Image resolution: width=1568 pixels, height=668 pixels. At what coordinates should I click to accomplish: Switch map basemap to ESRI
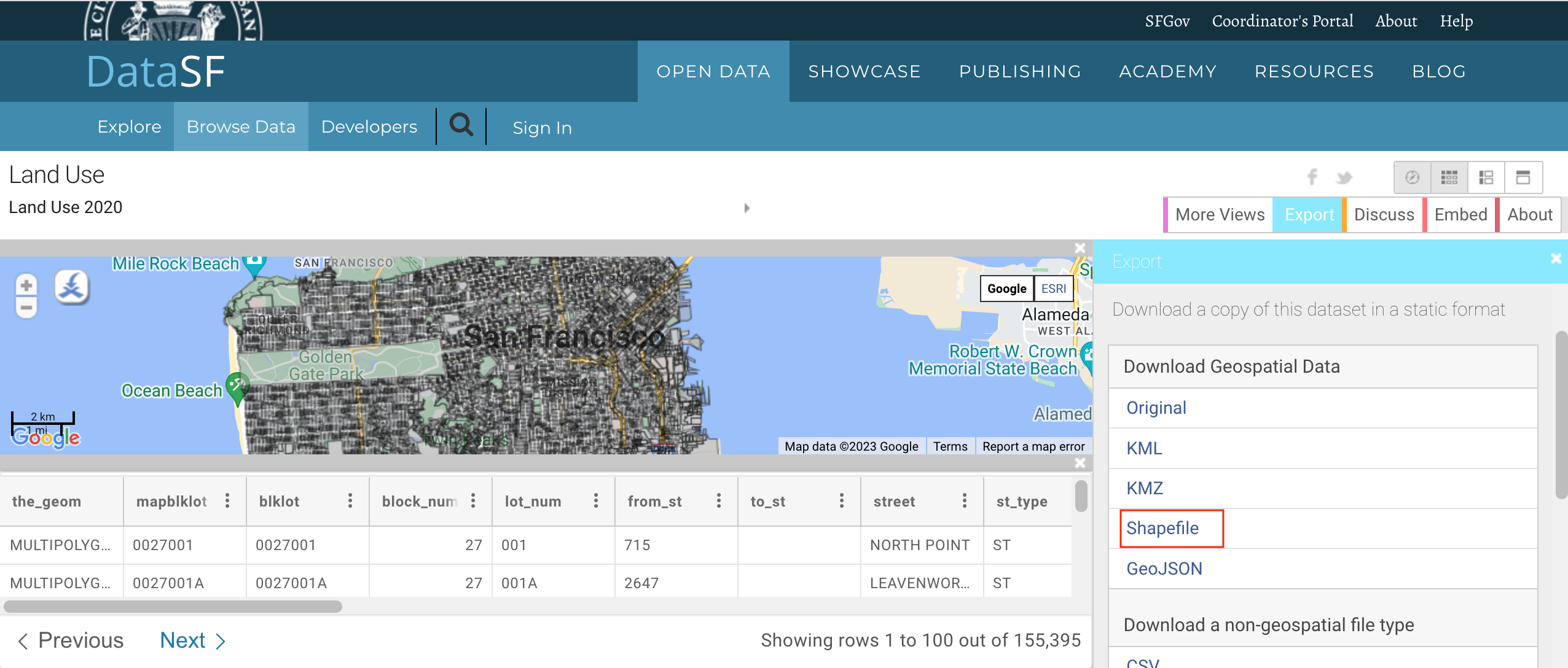click(1053, 289)
